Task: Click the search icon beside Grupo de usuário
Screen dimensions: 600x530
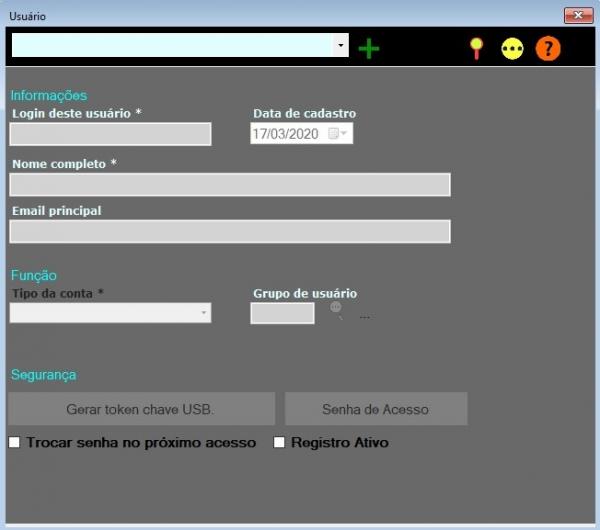Action: point(337,309)
